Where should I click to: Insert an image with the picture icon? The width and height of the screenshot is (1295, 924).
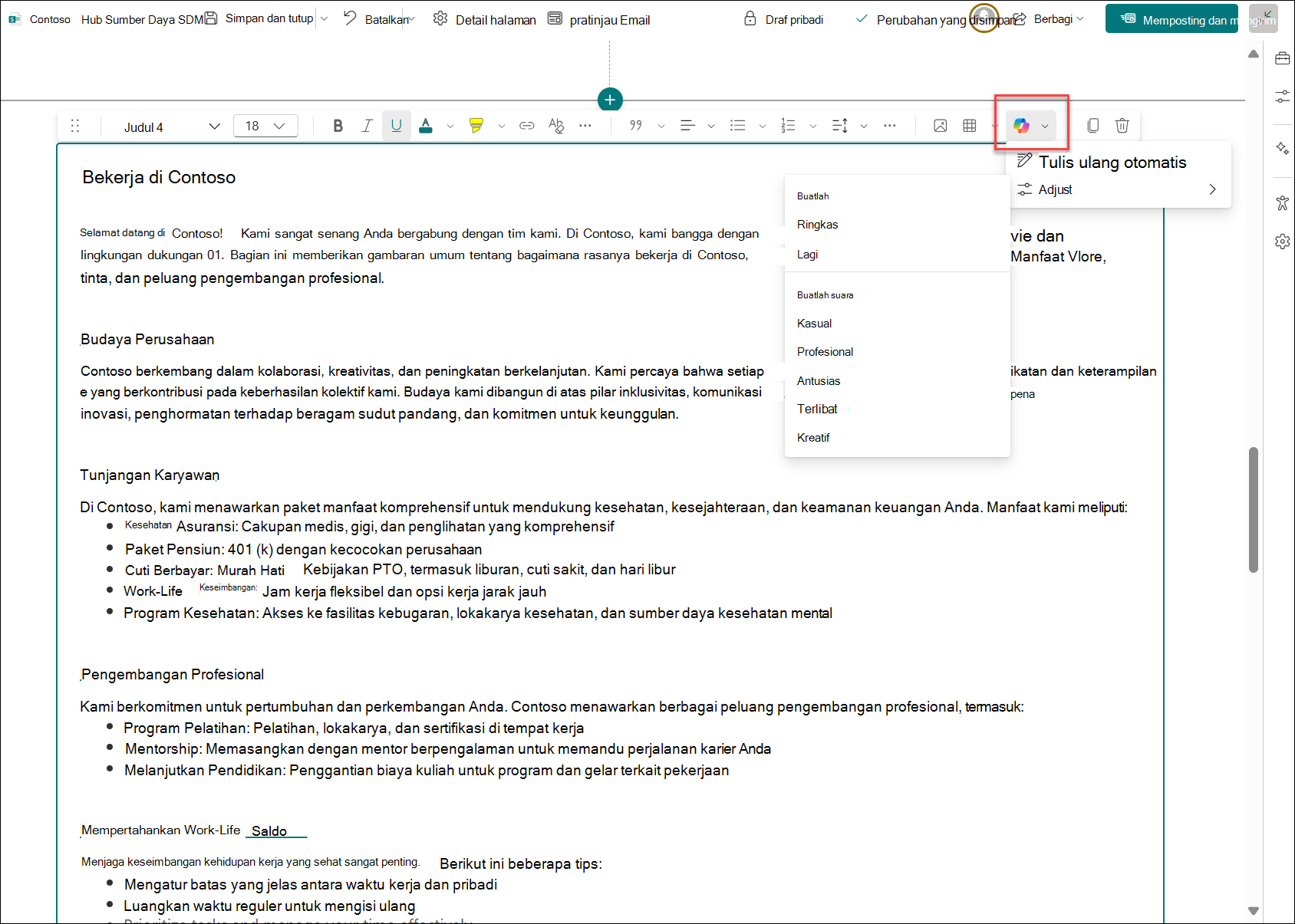click(x=941, y=126)
